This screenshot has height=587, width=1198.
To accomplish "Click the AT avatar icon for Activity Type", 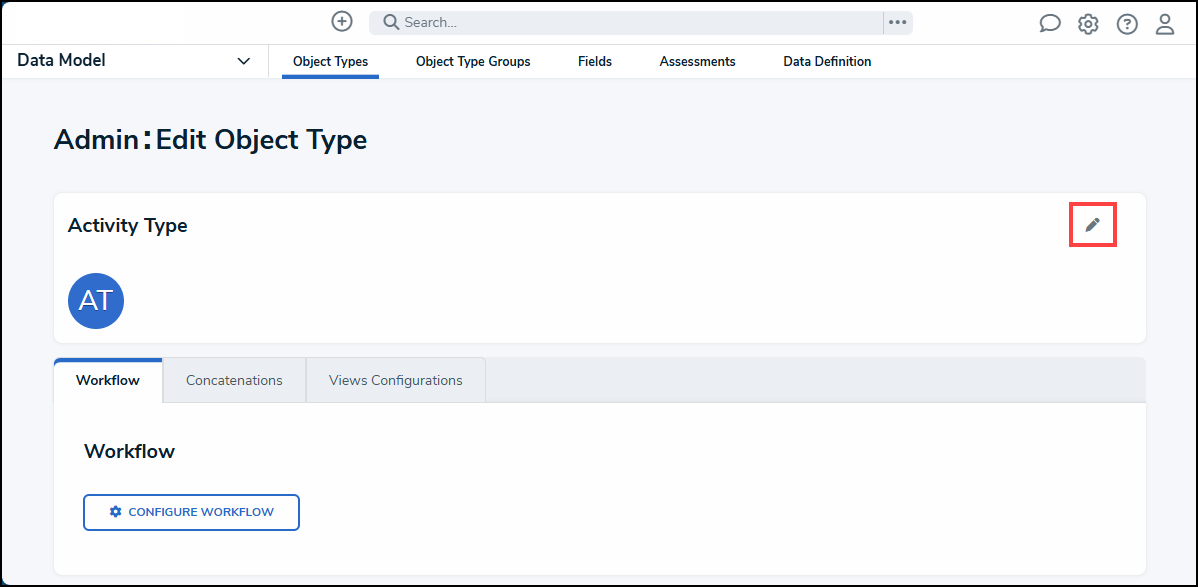I will [95, 300].
